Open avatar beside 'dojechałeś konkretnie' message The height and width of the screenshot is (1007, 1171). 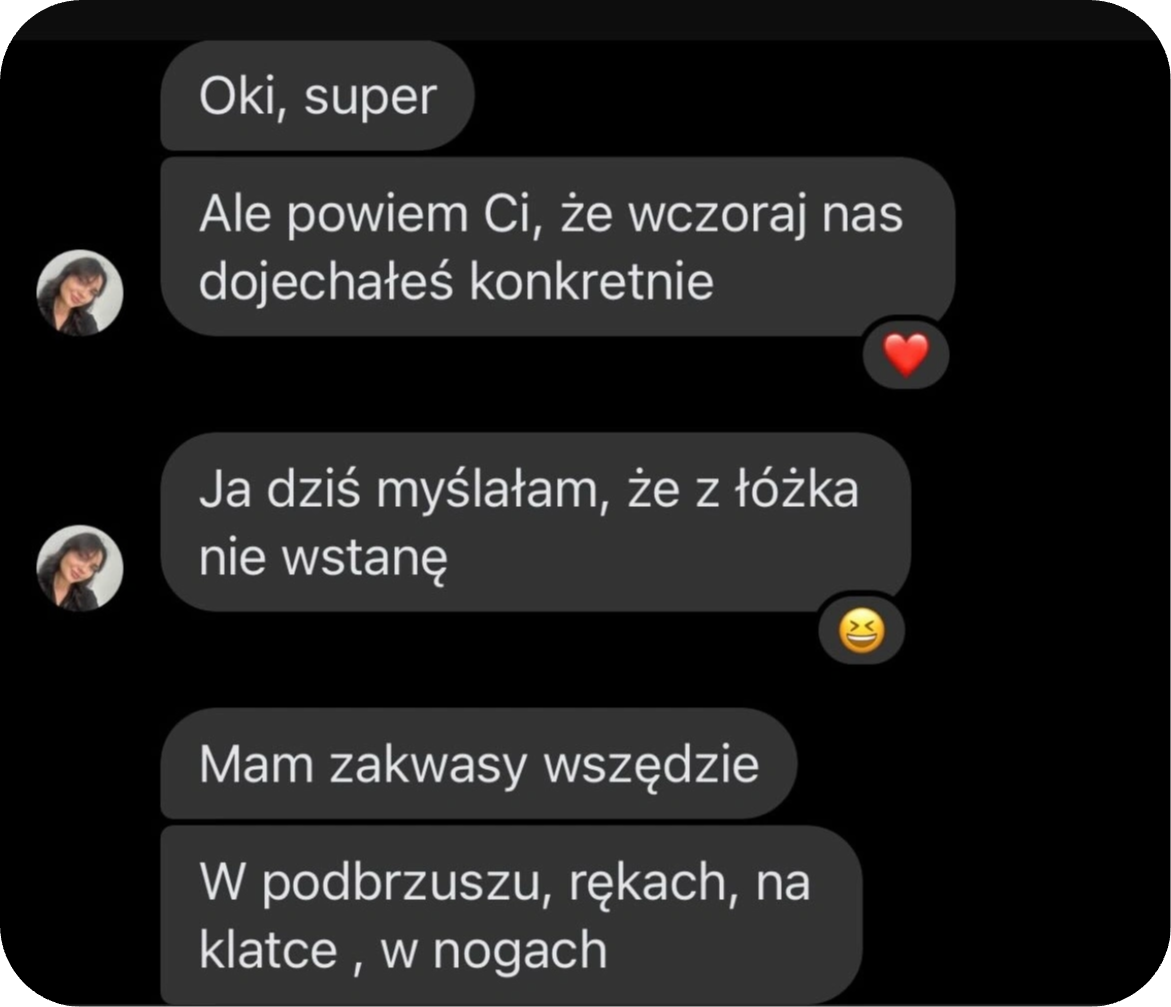80,292
